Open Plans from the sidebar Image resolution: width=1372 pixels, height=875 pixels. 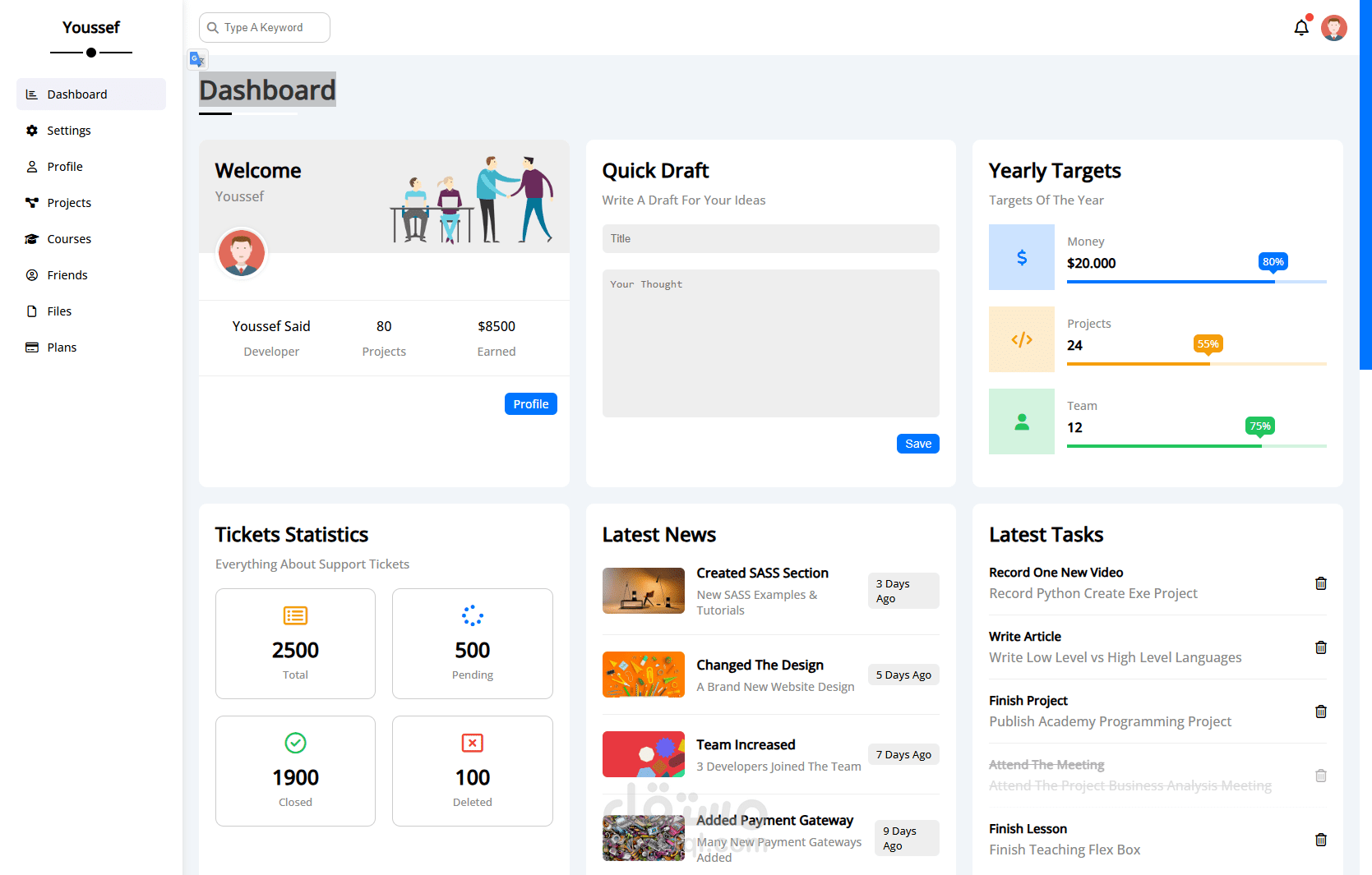pyautogui.click(x=91, y=348)
